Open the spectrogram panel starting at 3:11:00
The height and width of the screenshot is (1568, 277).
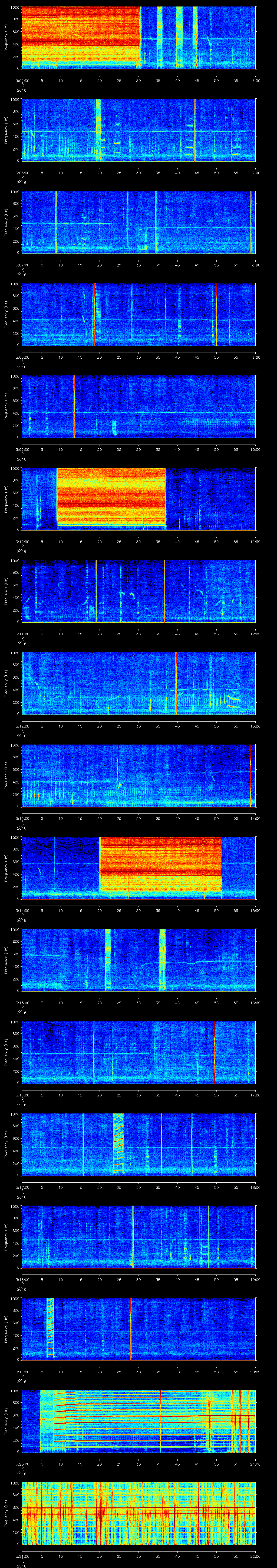tap(139, 591)
